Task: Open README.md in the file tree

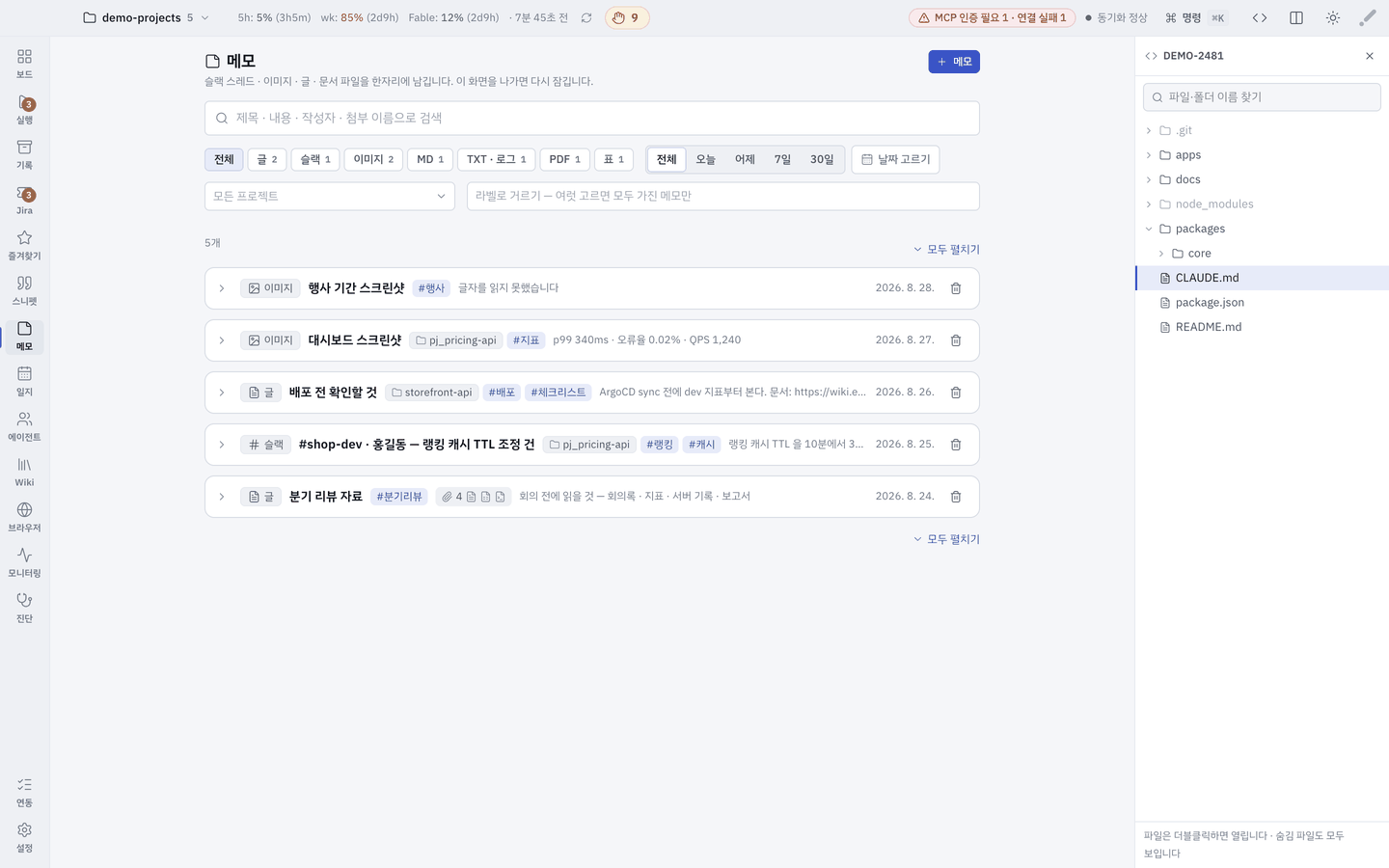Action: (x=1262, y=327)
